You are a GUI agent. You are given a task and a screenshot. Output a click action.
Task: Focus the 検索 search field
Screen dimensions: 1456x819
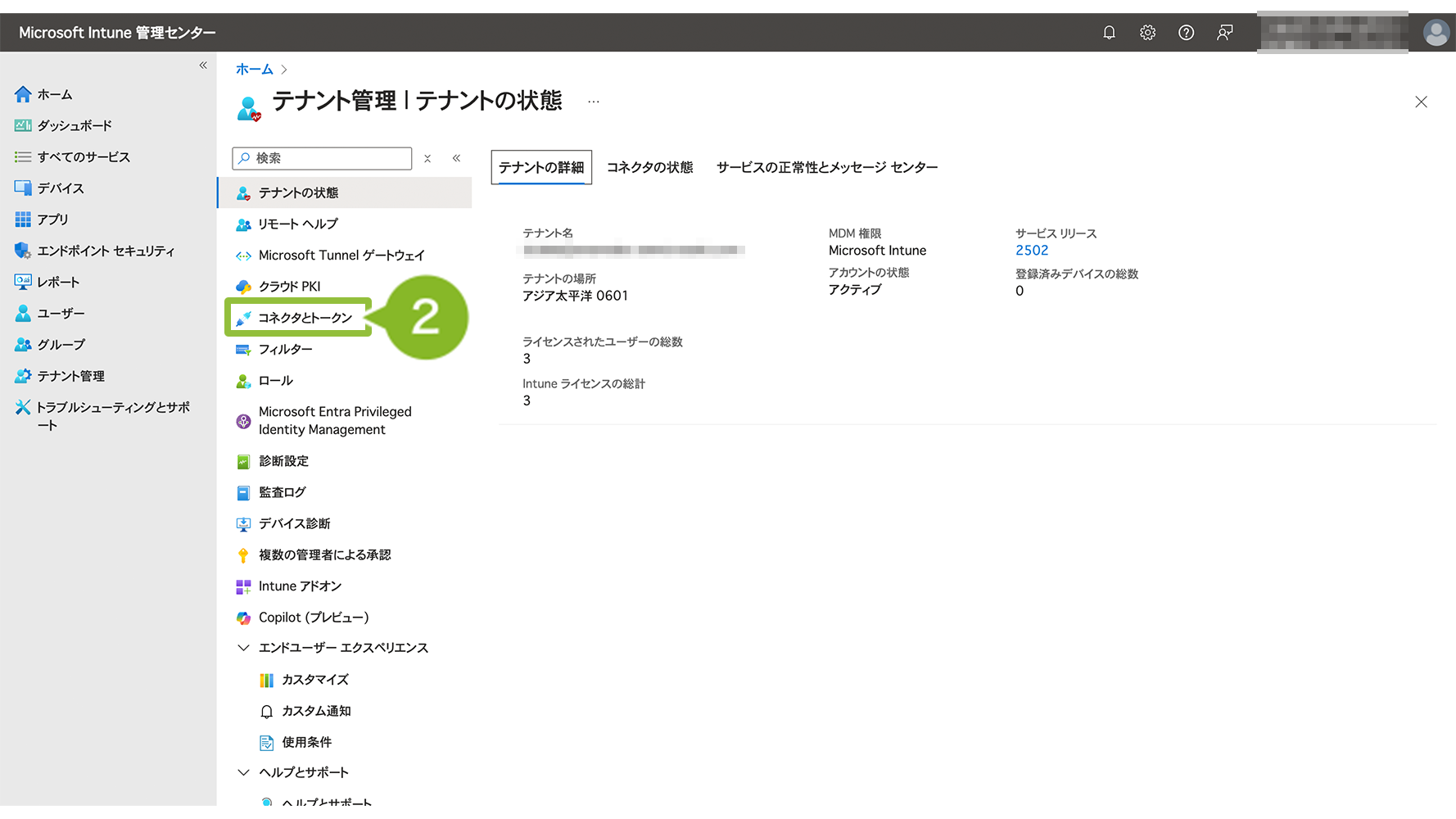322,158
